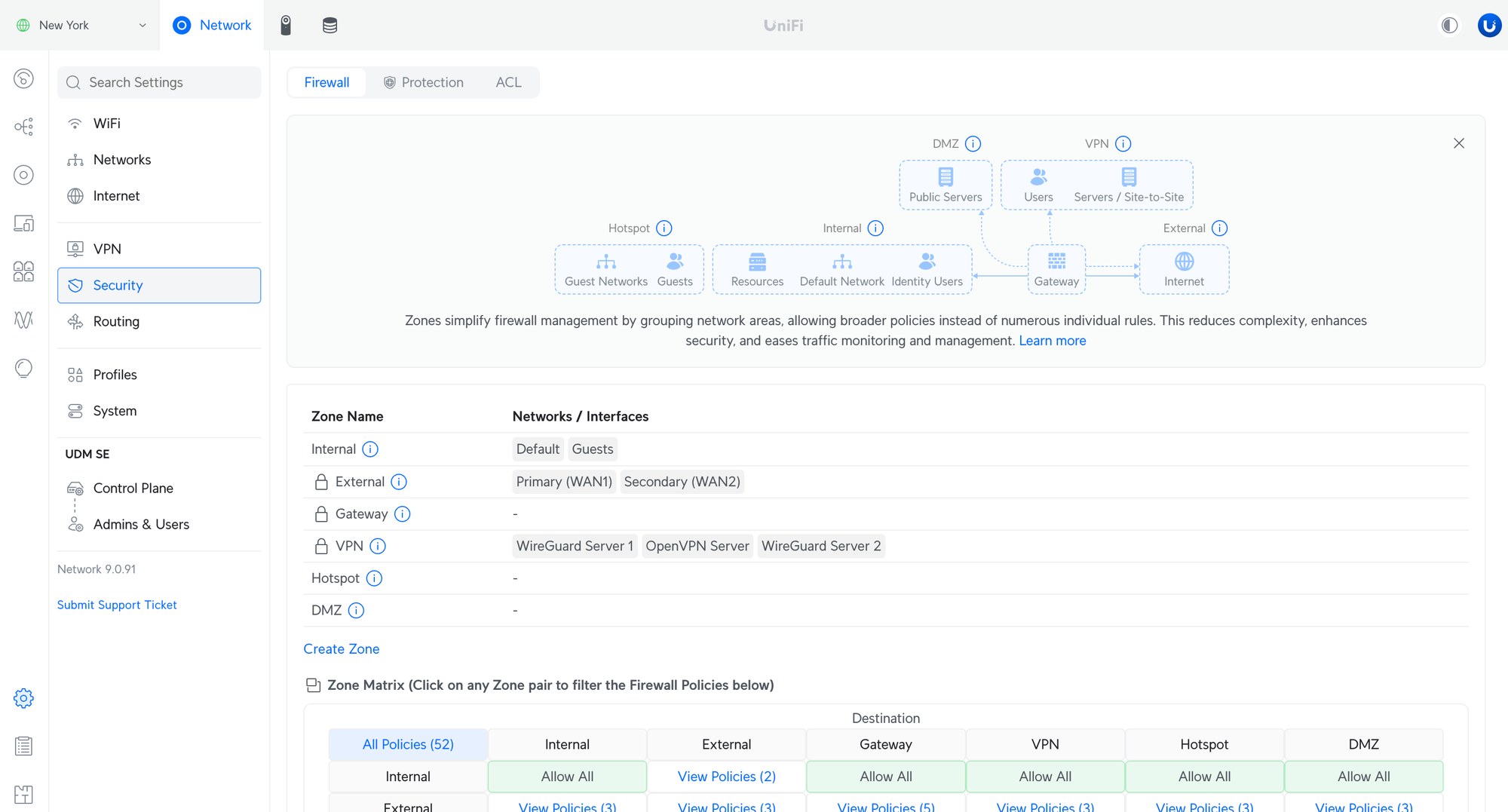Open topology view icon in left rail

[x=23, y=126]
